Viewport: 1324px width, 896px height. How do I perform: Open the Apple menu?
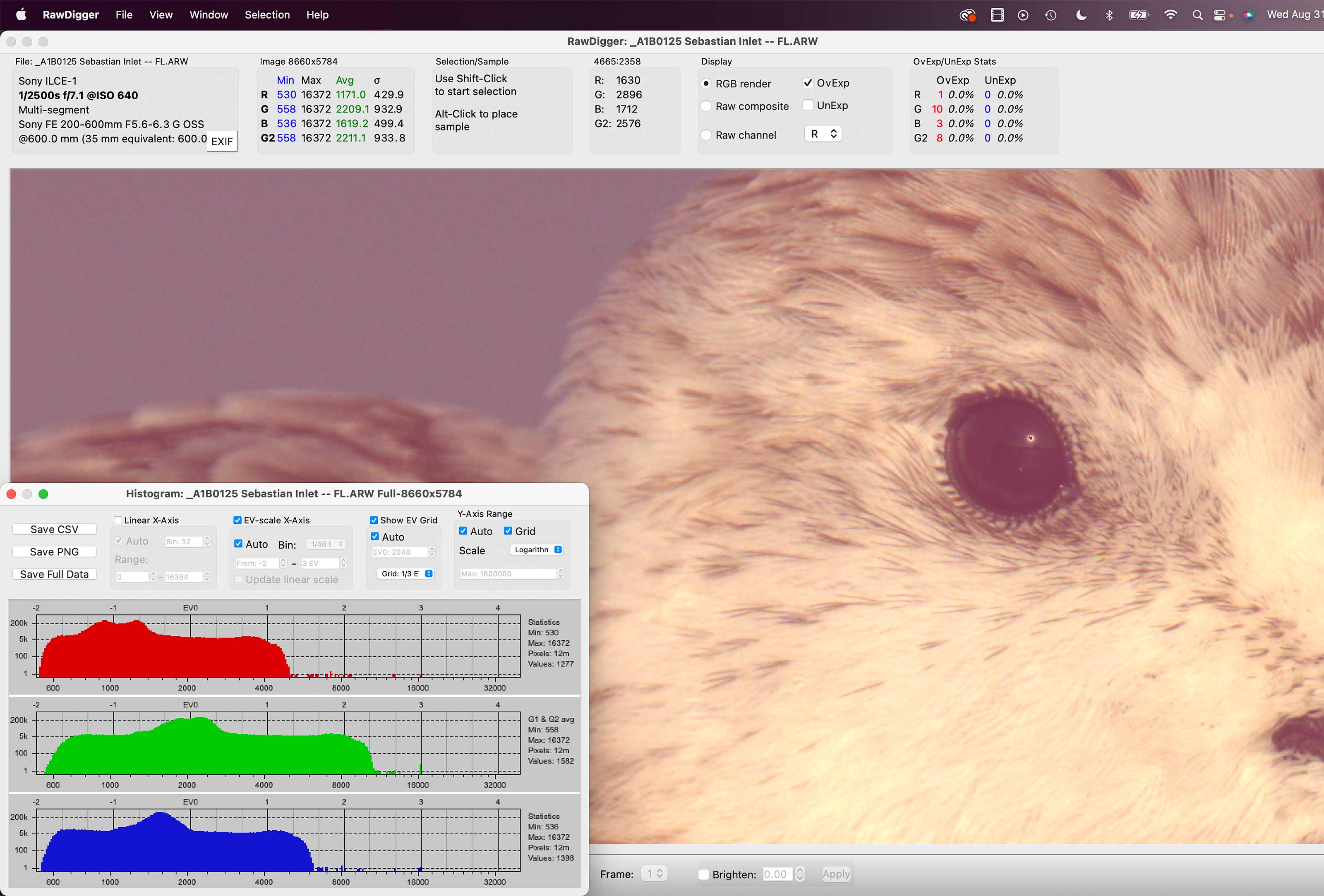tap(21, 15)
